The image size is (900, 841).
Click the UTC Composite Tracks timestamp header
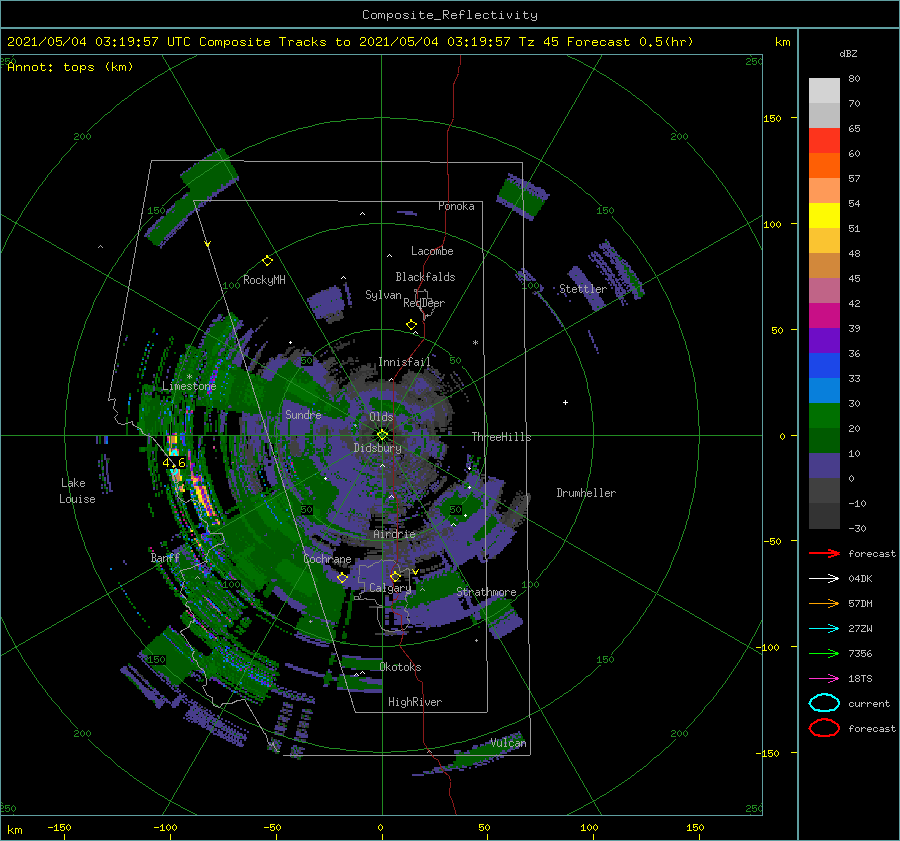click(x=350, y=42)
